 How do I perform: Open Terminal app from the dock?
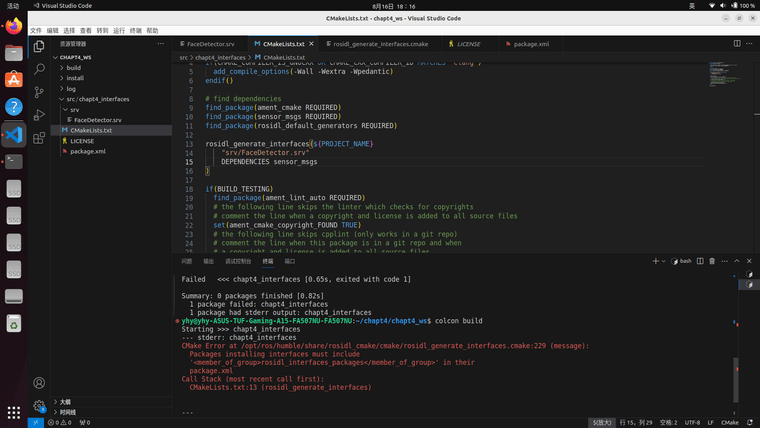(x=14, y=161)
